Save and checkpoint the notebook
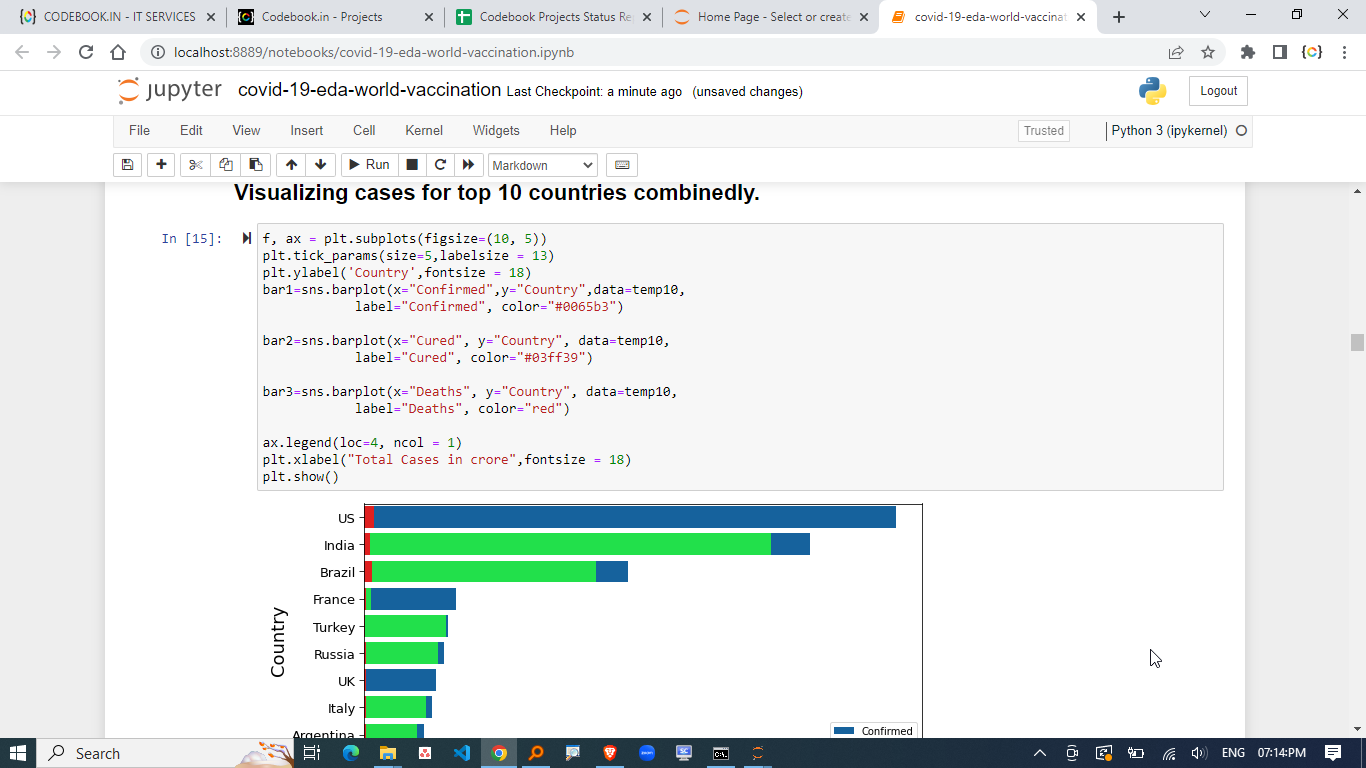The image size is (1366, 768). tap(127, 165)
